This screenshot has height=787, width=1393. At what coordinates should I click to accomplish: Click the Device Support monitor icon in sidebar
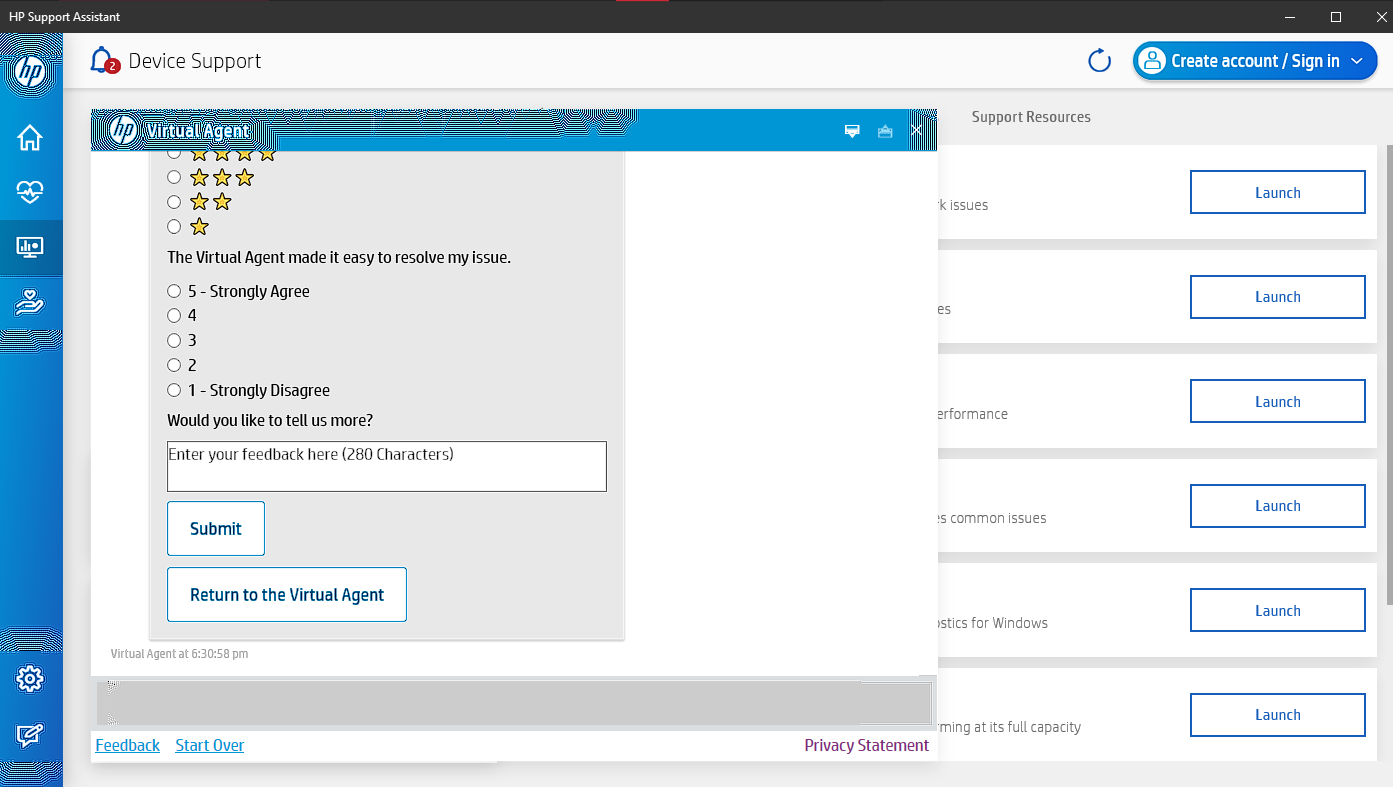[30, 248]
